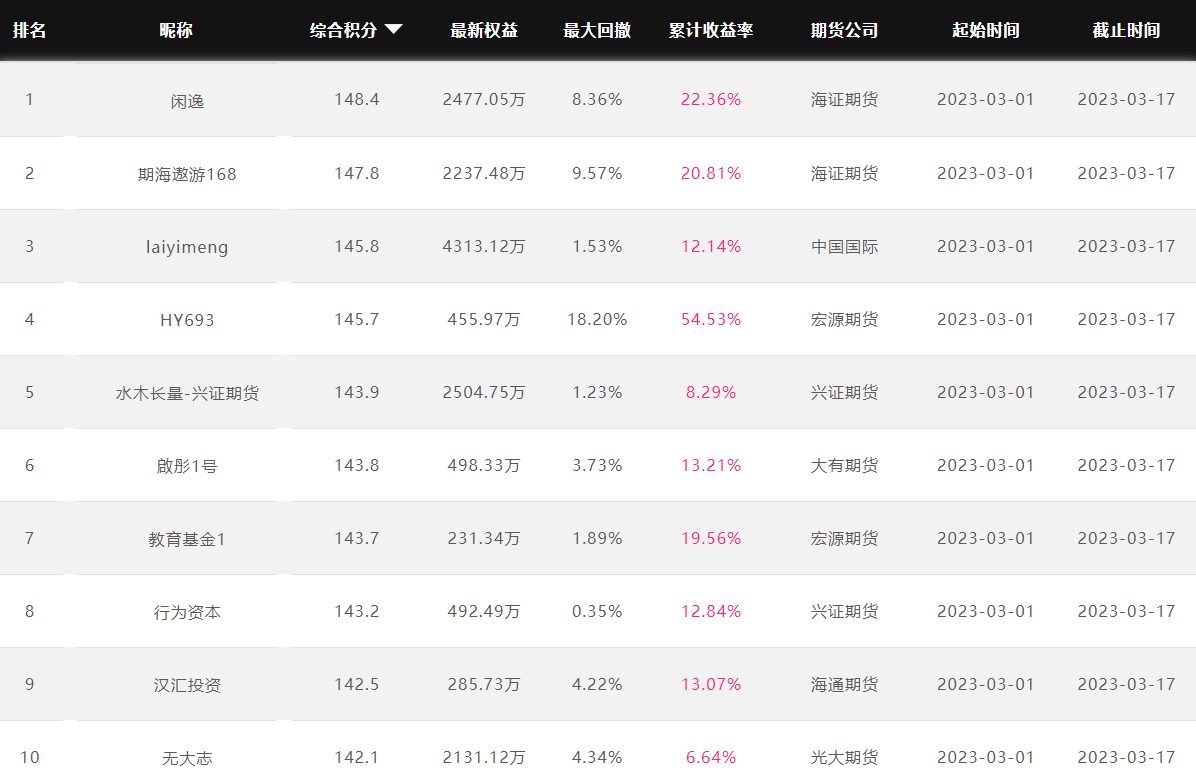Click the 综合积分 sort arrow icon

coord(394,30)
